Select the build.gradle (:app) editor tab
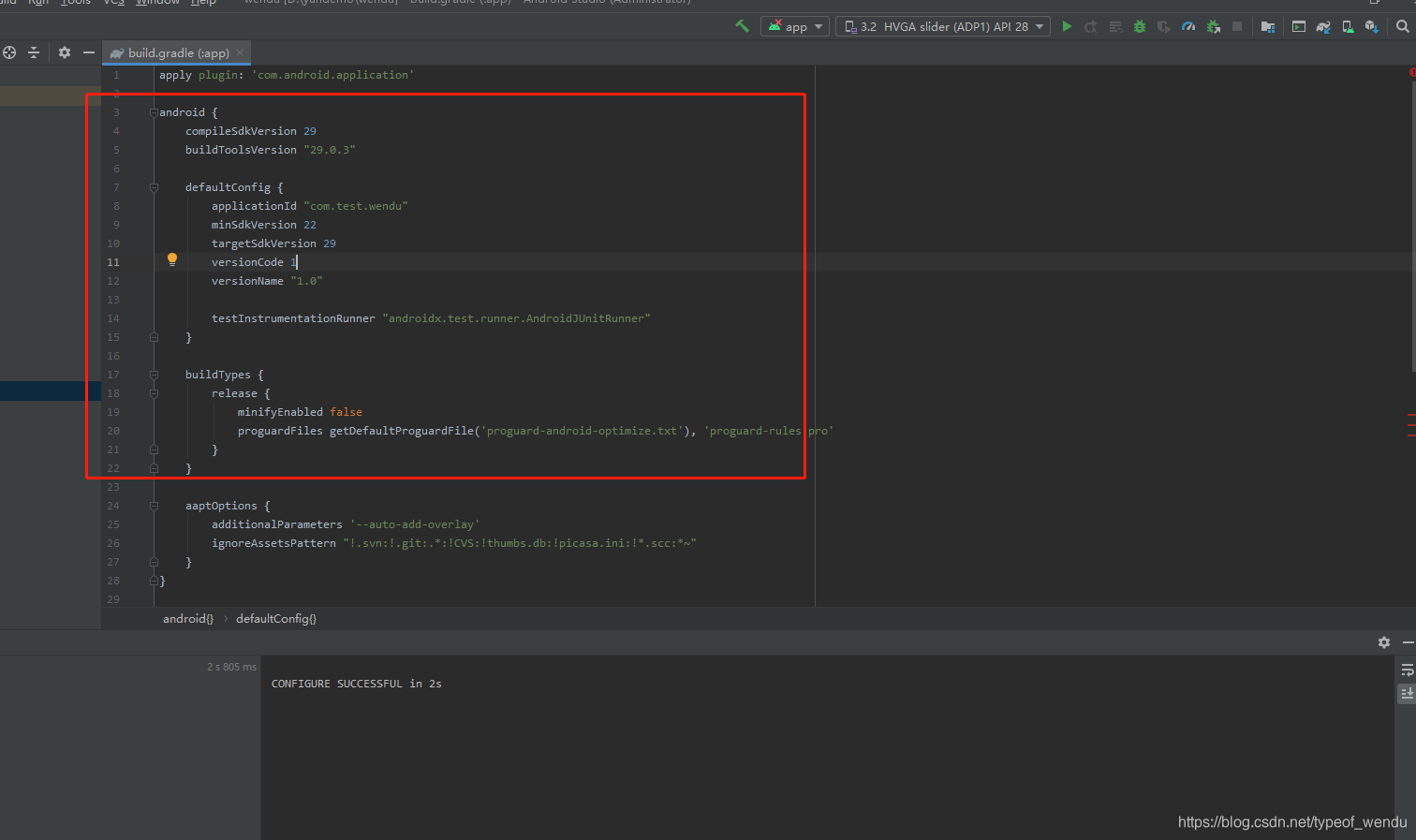This screenshot has width=1416, height=840. (x=177, y=52)
